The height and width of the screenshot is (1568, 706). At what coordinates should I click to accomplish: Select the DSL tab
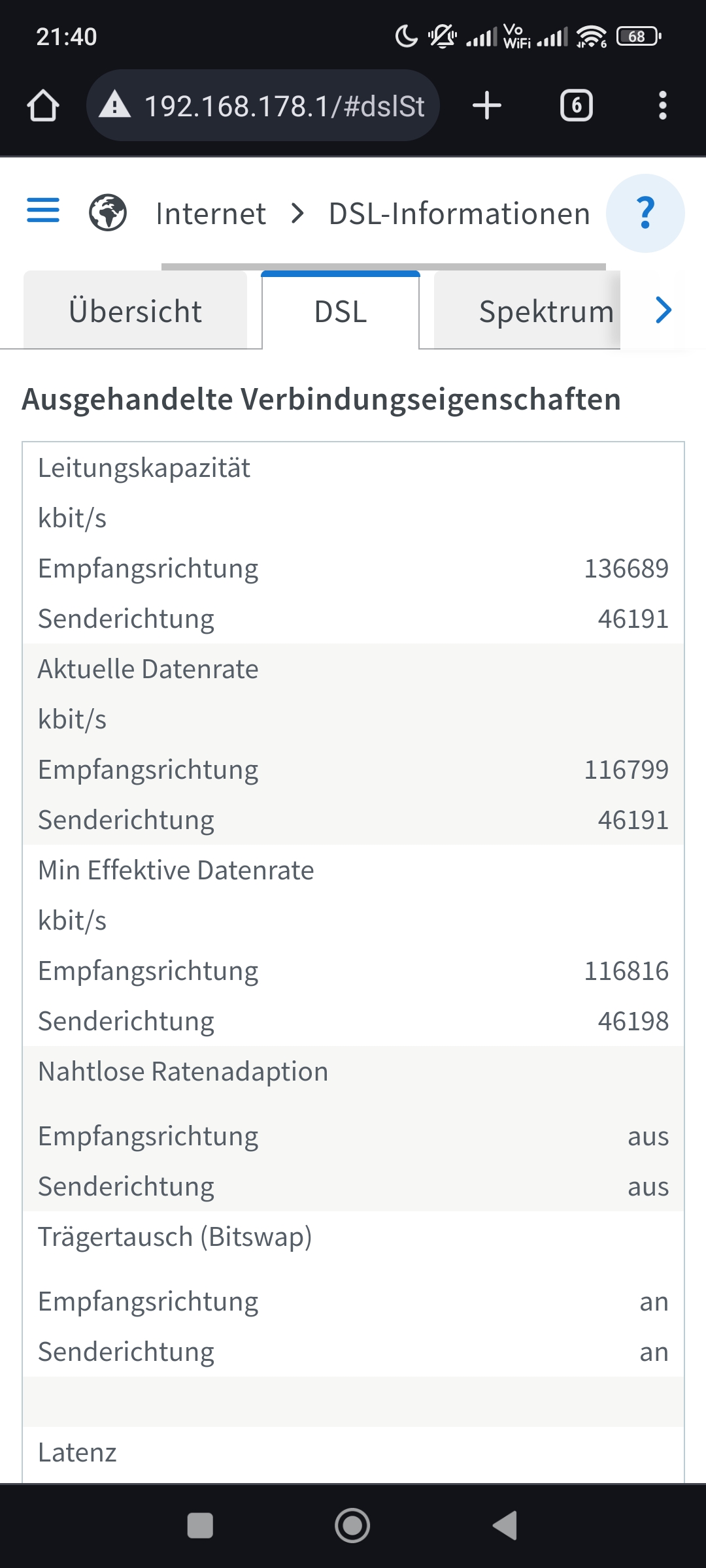click(x=341, y=312)
